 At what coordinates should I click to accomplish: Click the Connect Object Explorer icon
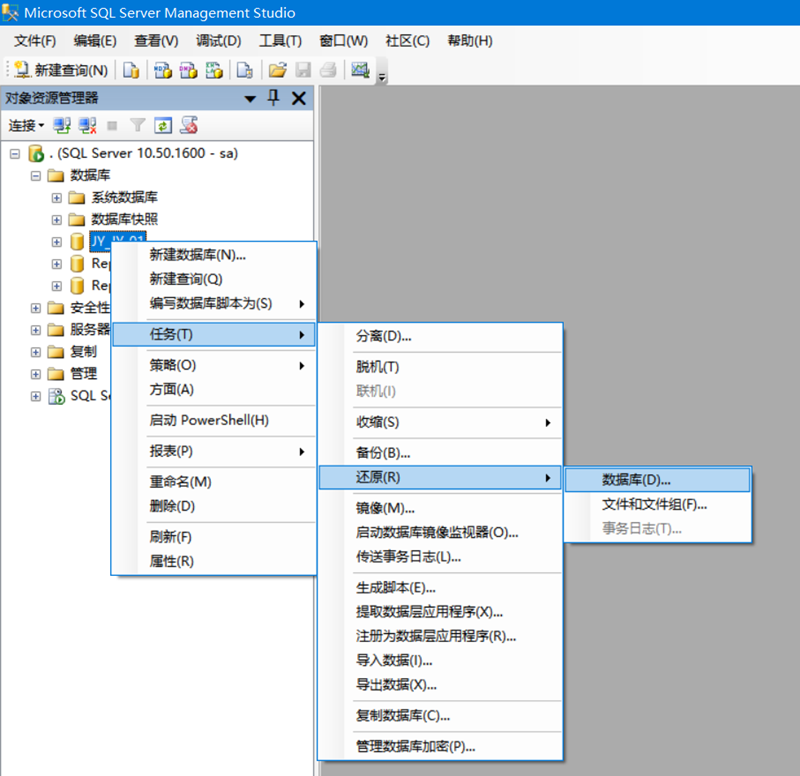tap(62, 125)
